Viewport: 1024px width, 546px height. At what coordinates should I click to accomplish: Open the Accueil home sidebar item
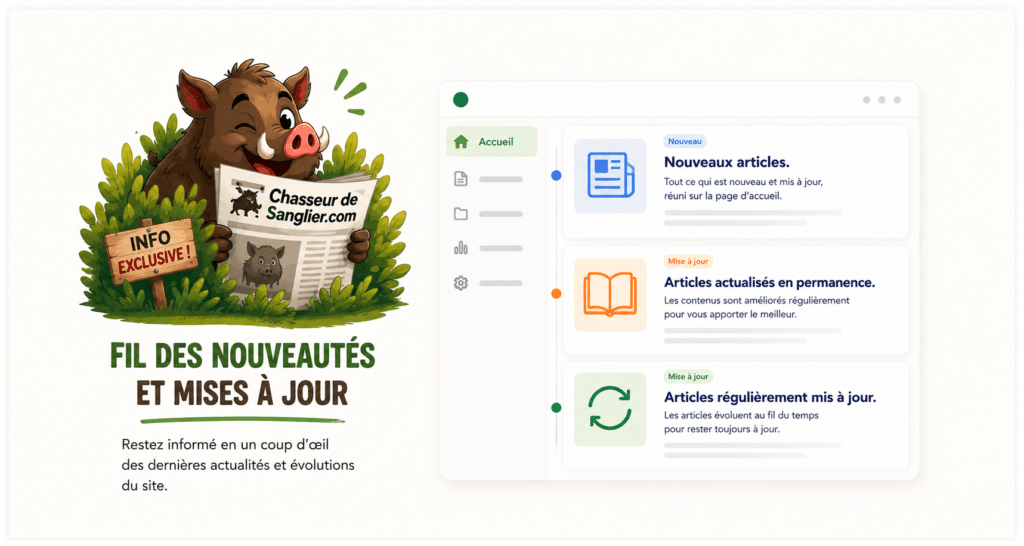[491, 142]
